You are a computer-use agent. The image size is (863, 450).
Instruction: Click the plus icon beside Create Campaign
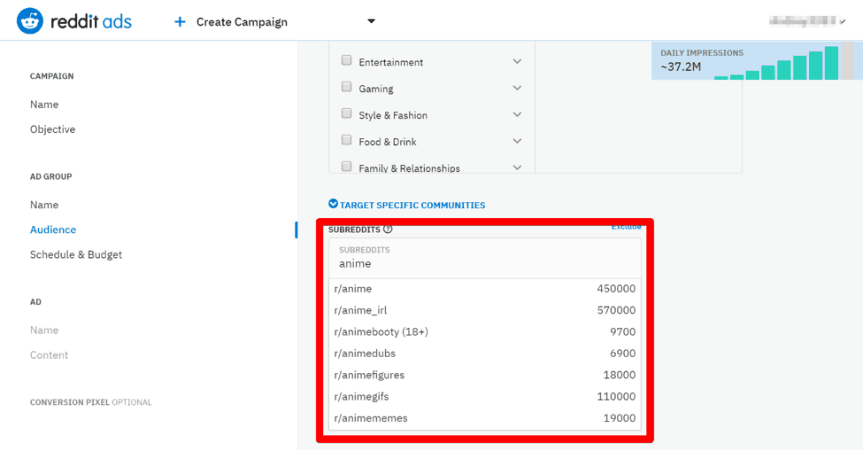tap(180, 21)
